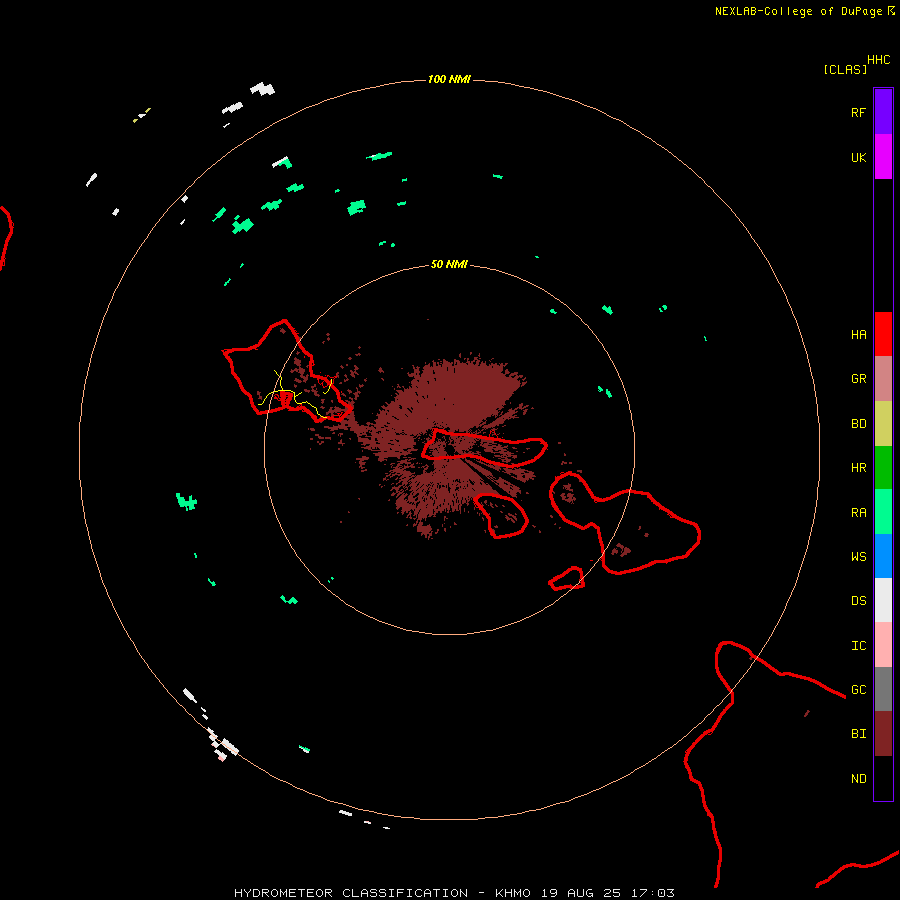Click the 100 NMI range ring label

tap(449, 79)
